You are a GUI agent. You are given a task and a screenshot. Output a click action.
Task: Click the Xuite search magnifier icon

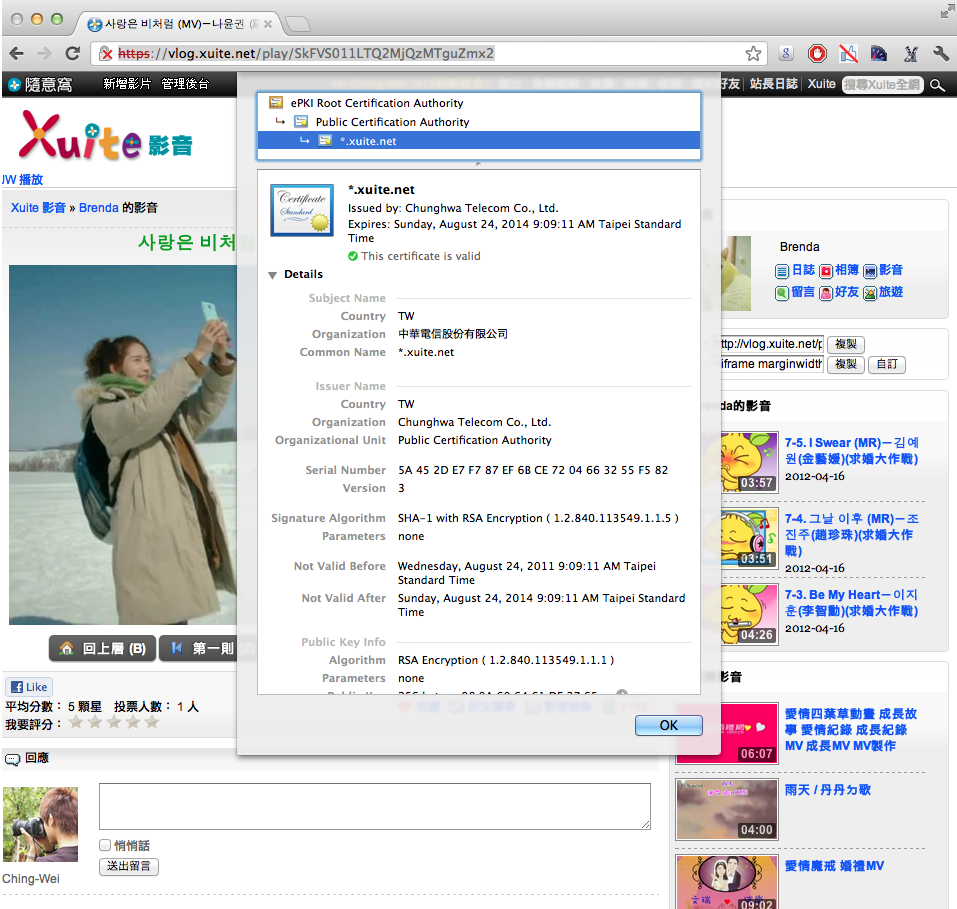click(937, 85)
